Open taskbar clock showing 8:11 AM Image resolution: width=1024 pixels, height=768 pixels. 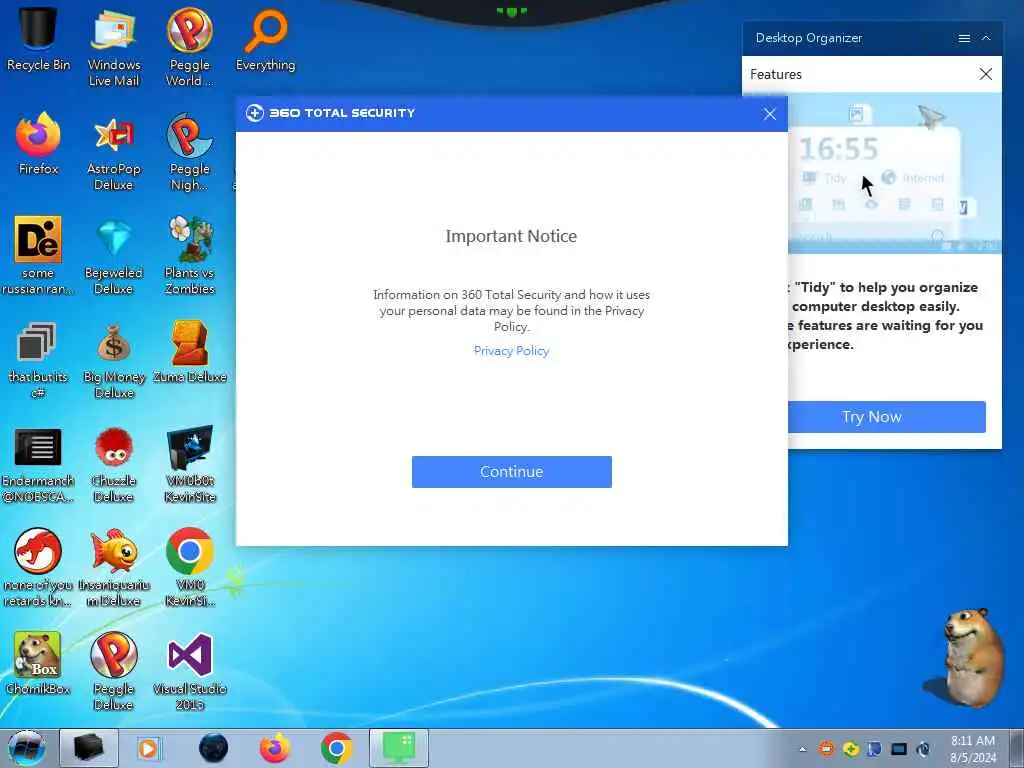(x=973, y=749)
